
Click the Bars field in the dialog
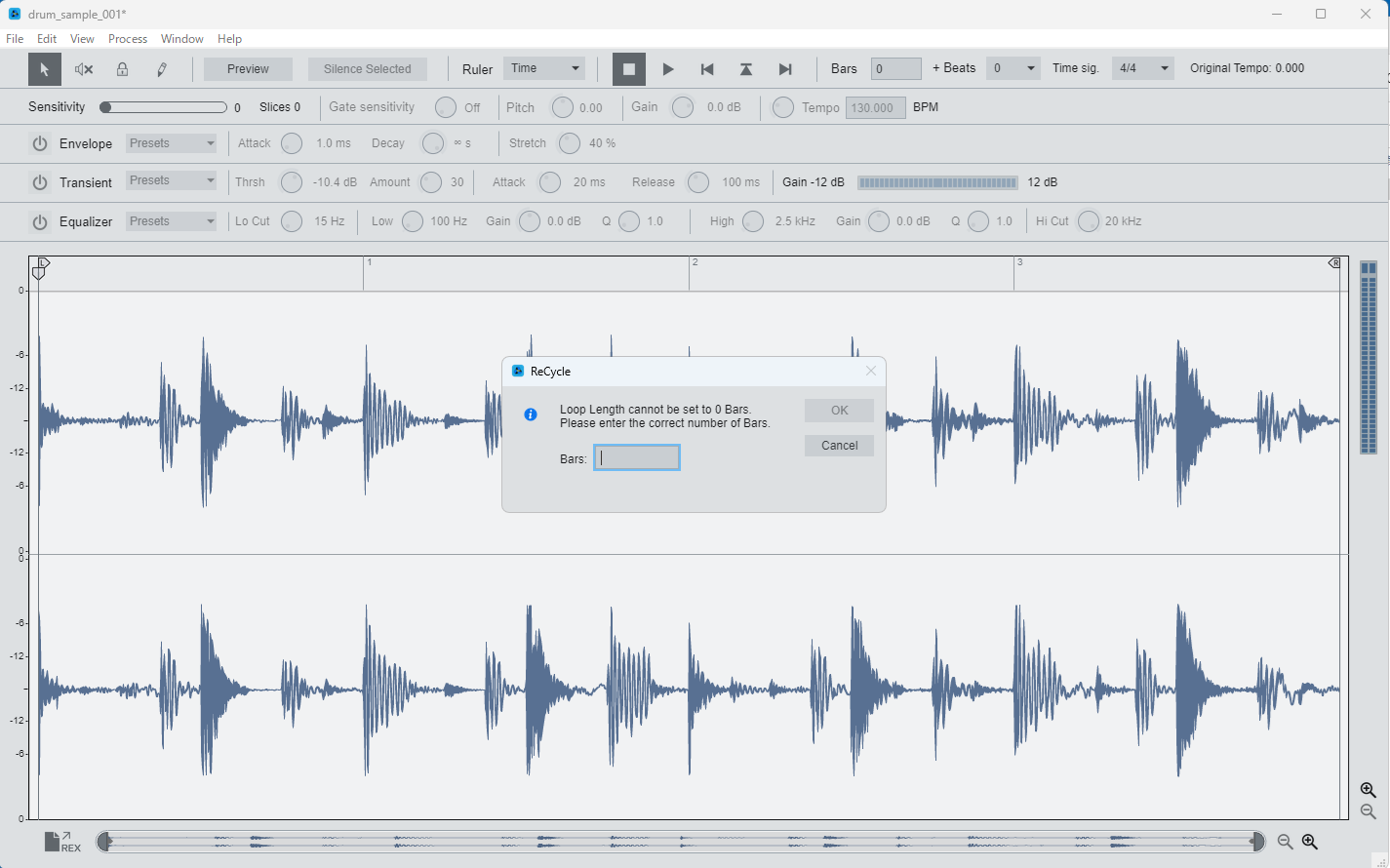click(x=637, y=457)
